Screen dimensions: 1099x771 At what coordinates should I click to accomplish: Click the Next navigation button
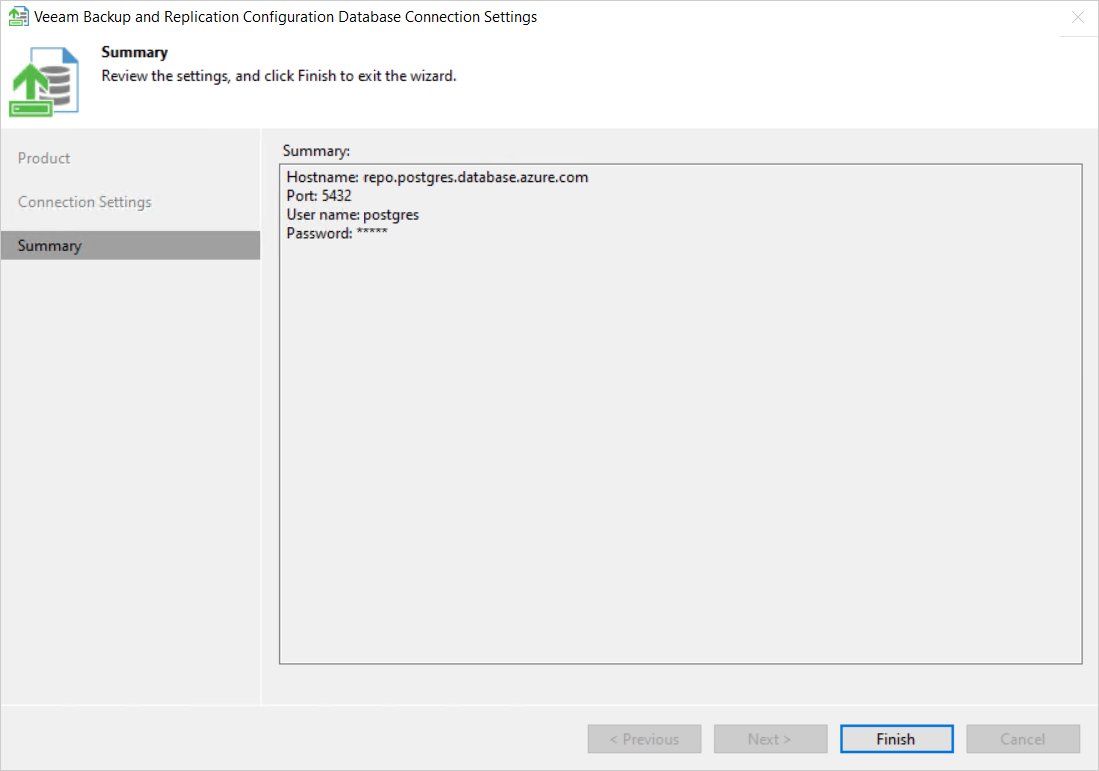(770, 738)
